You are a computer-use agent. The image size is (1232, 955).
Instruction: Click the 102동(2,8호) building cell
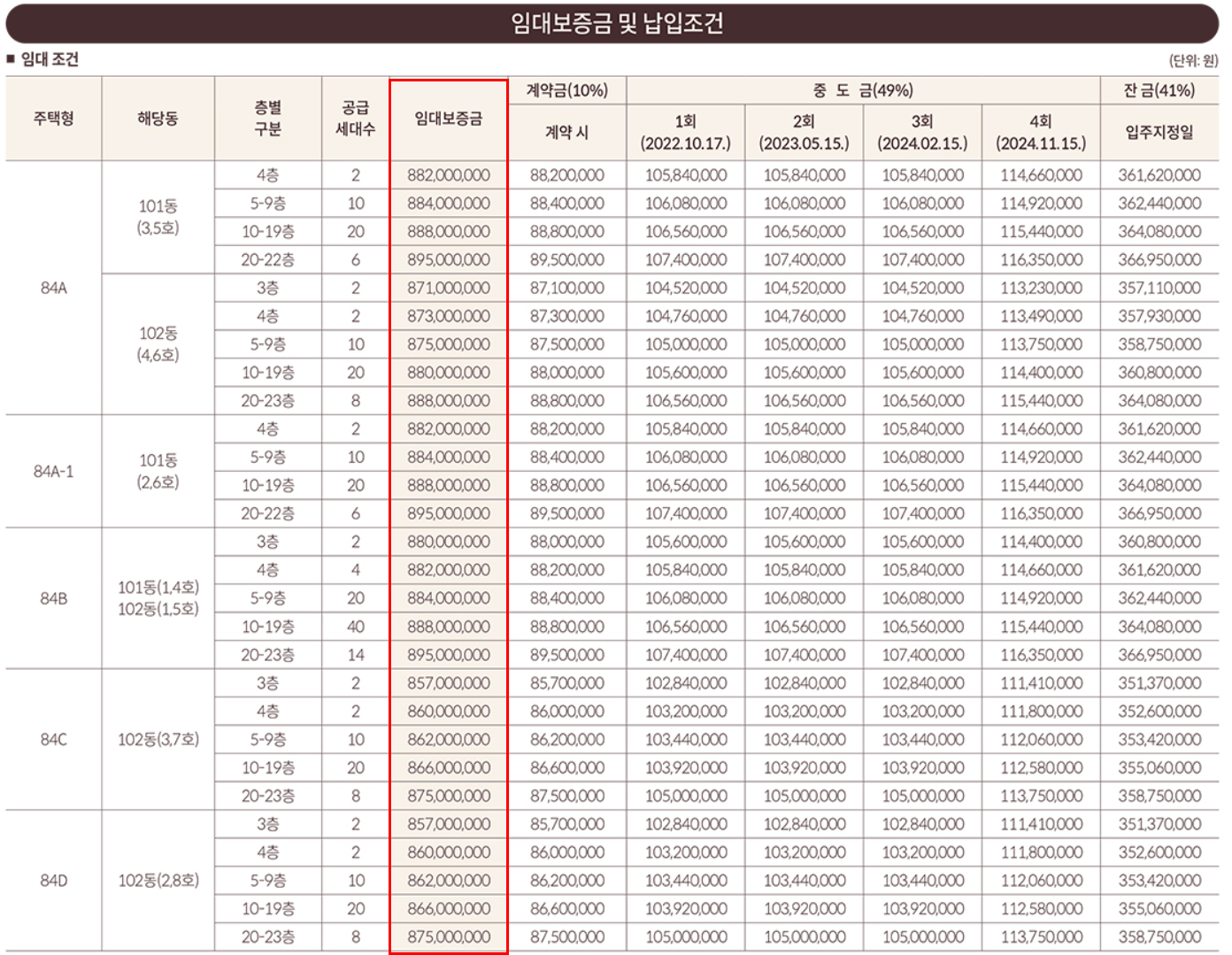tap(158, 881)
